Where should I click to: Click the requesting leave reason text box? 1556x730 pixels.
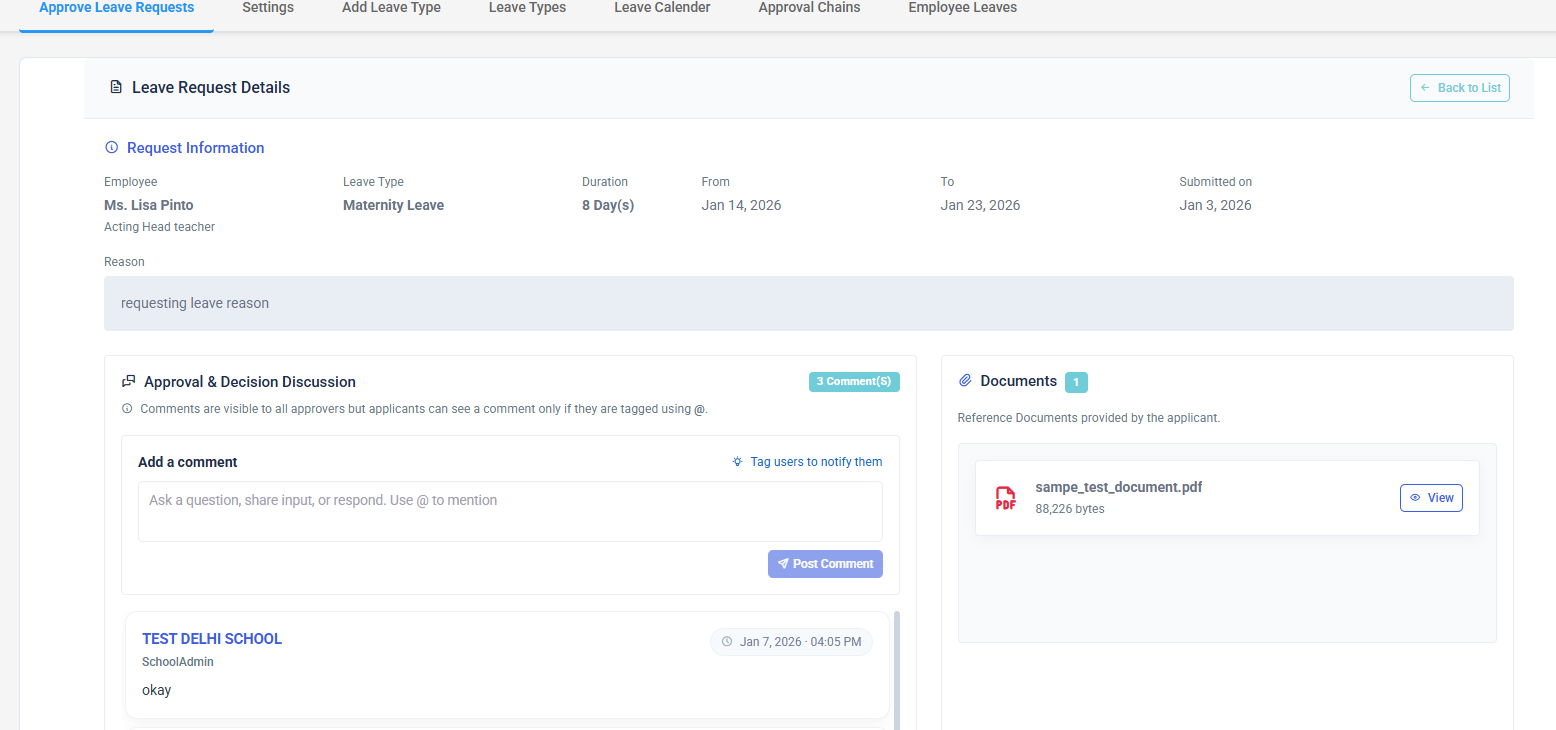click(809, 303)
